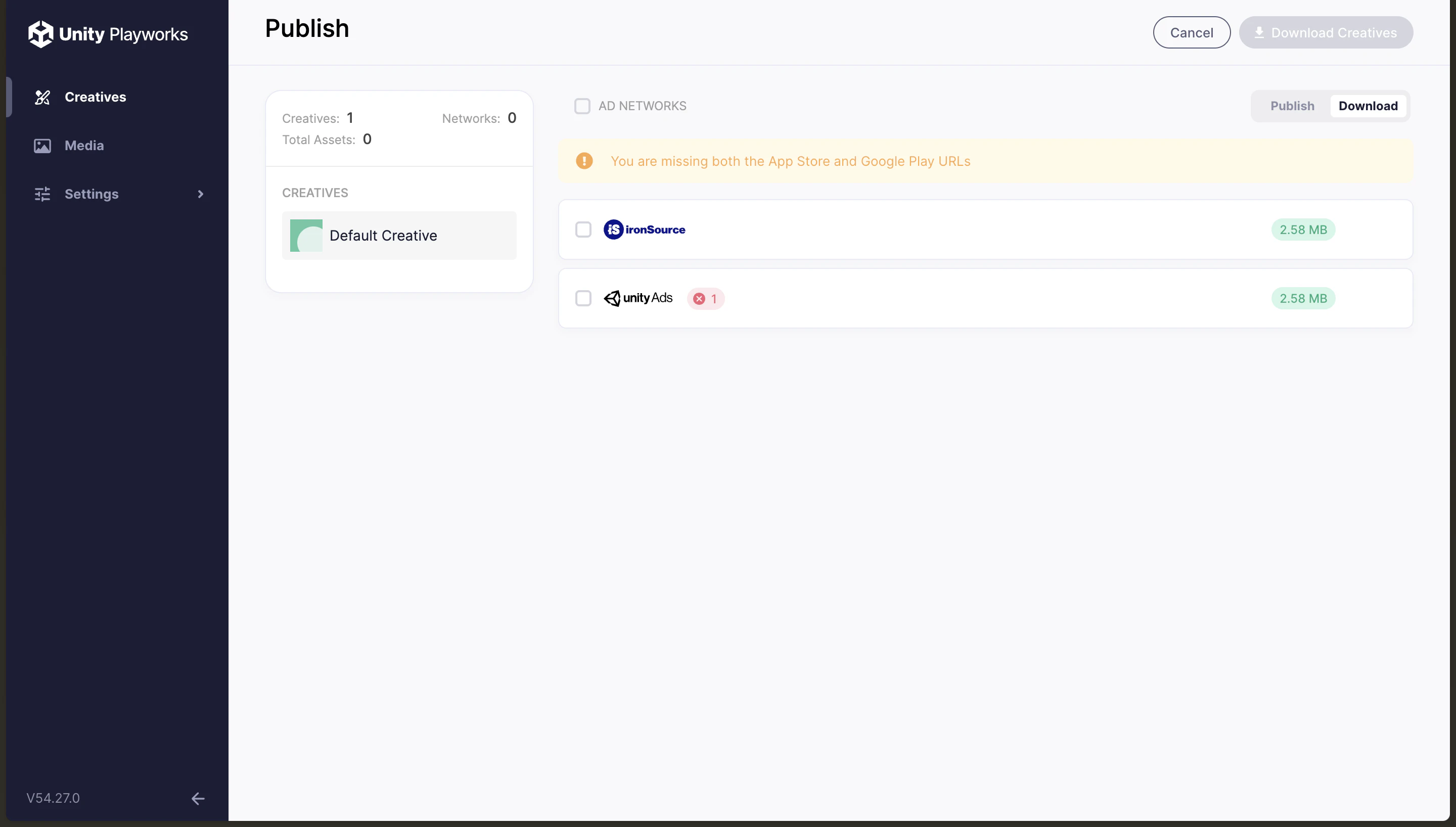Select the Default Creative name
Image resolution: width=1456 pixels, height=827 pixels.
click(x=383, y=236)
